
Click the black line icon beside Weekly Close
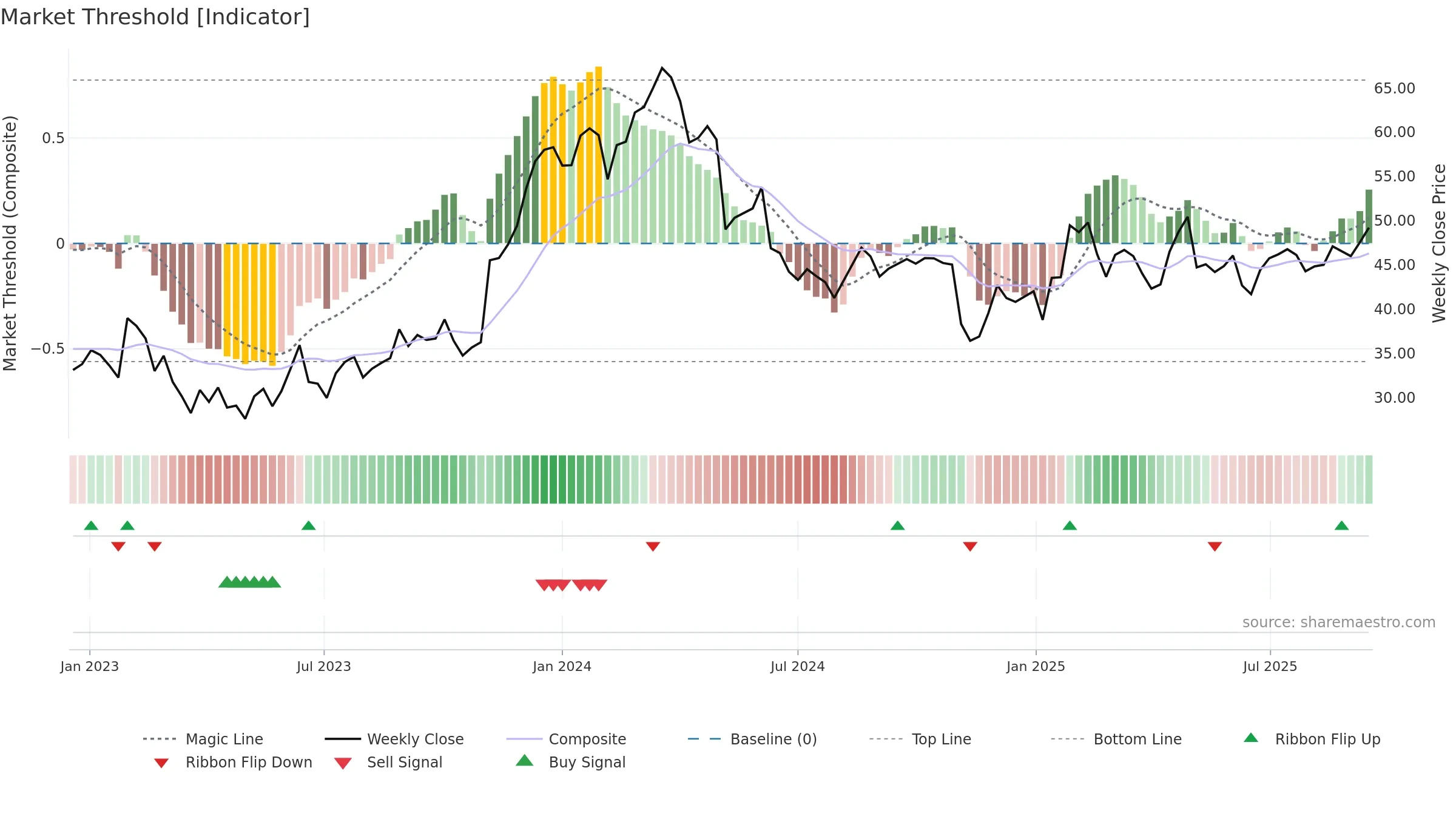click(x=343, y=739)
